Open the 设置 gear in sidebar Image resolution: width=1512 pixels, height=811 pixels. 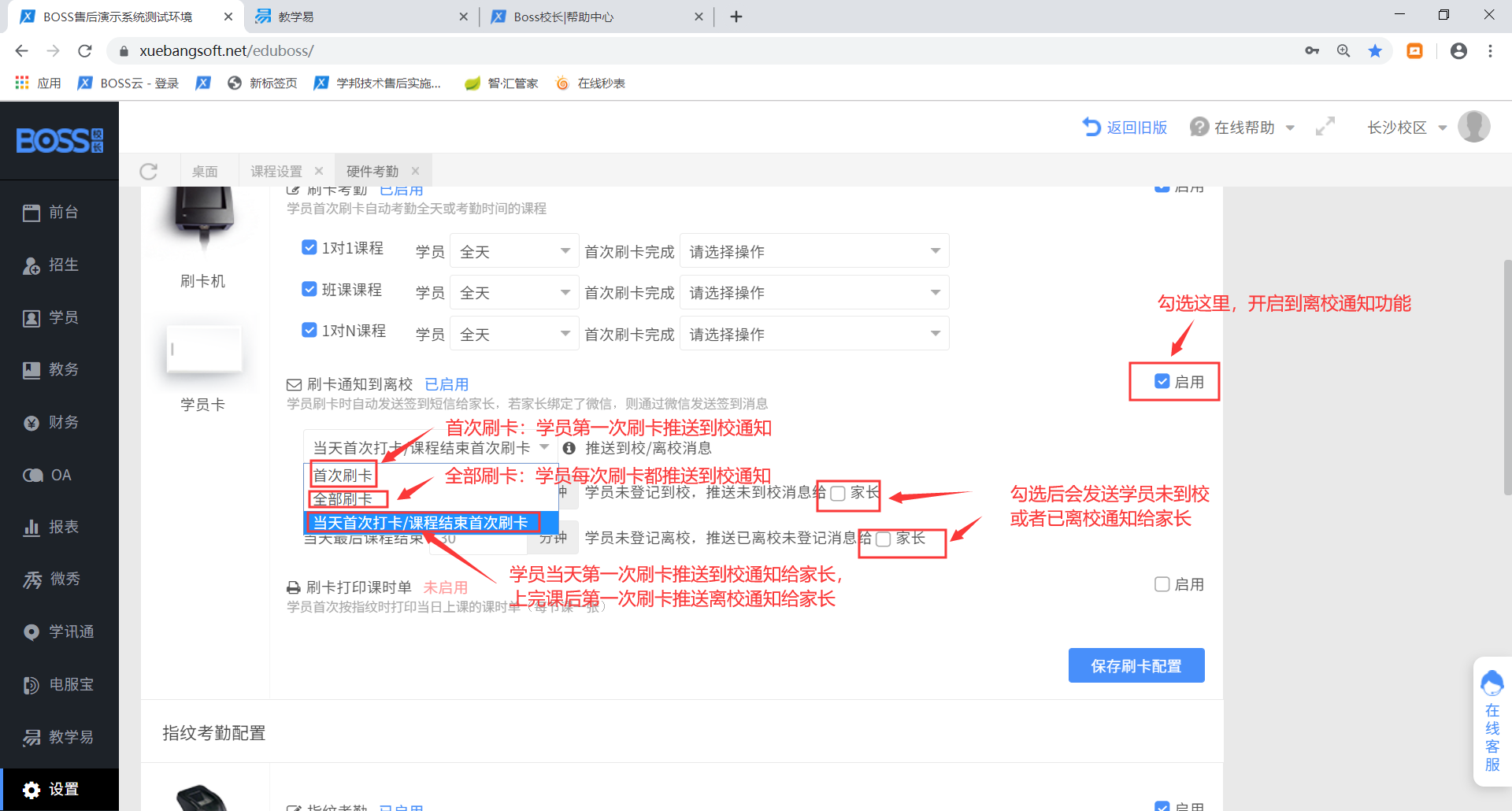tap(31, 790)
